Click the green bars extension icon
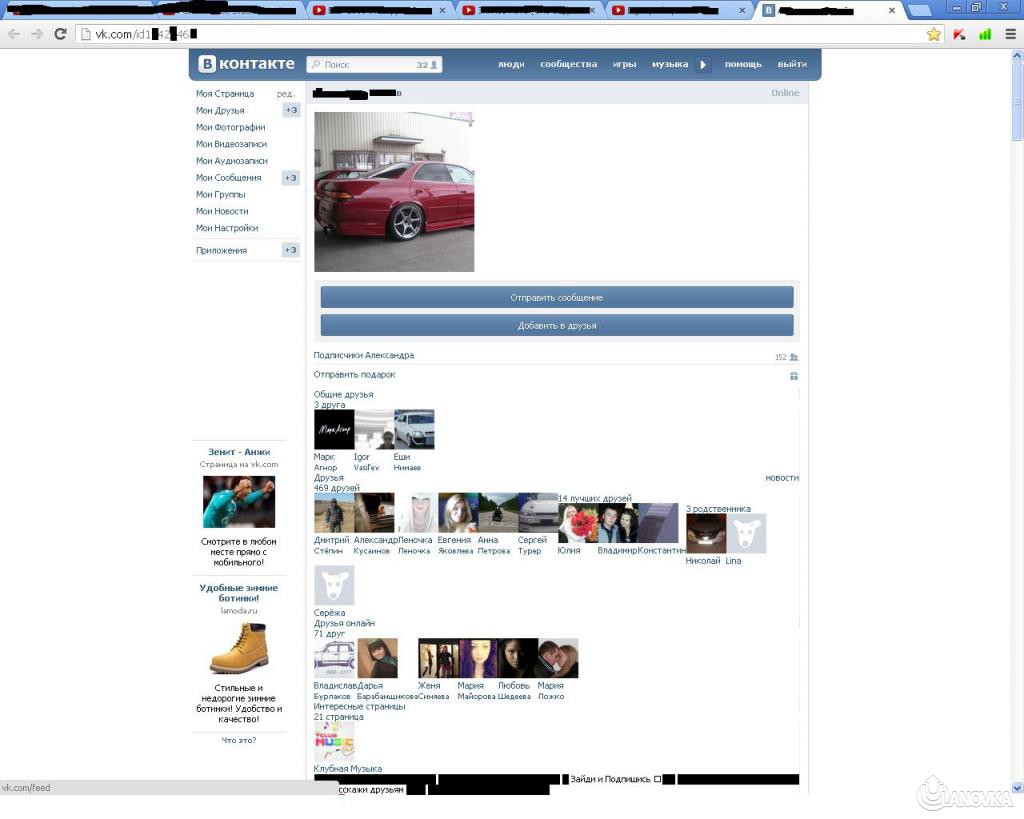This screenshot has height=819, width=1024. coord(985,34)
